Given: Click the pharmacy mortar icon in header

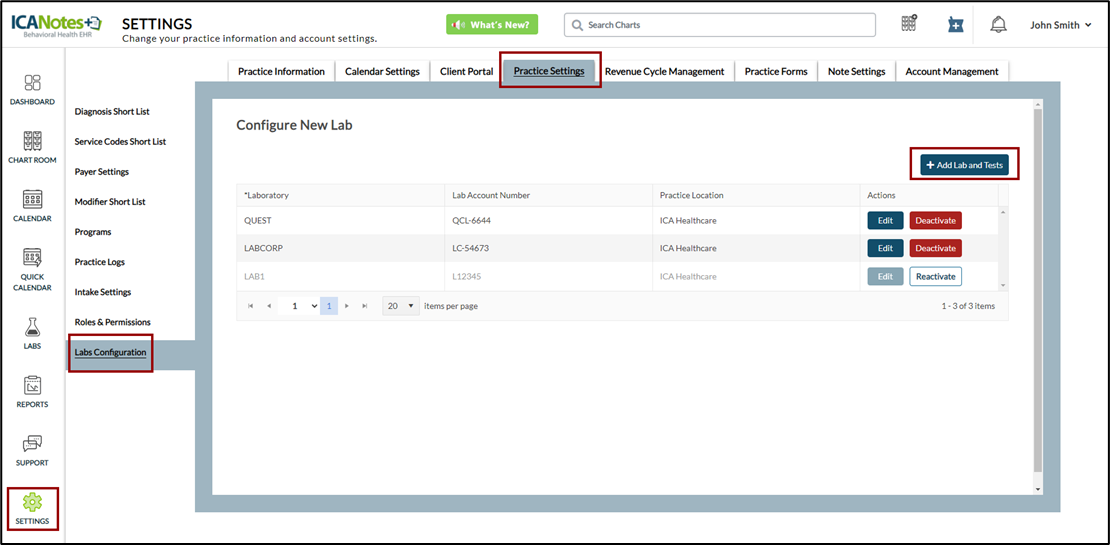Looking at the screenshot, I should (x=955, y=25).
